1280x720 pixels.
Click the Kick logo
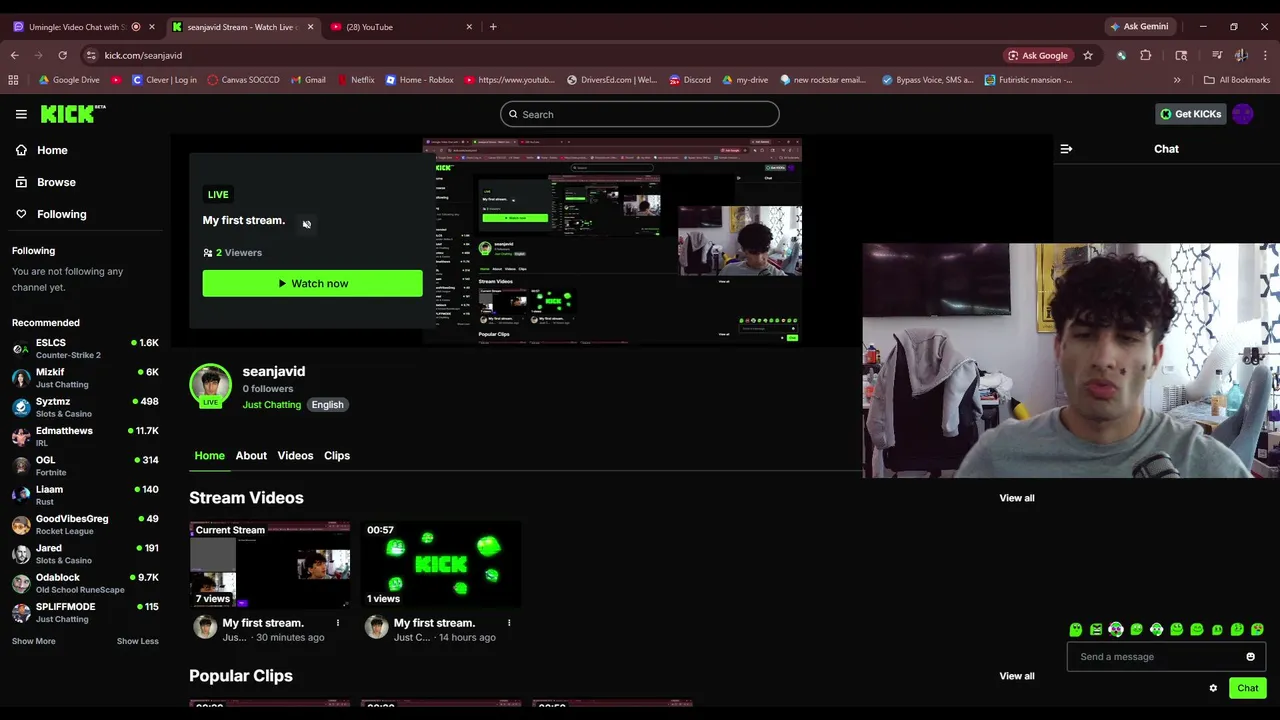[x=73, y=113]
